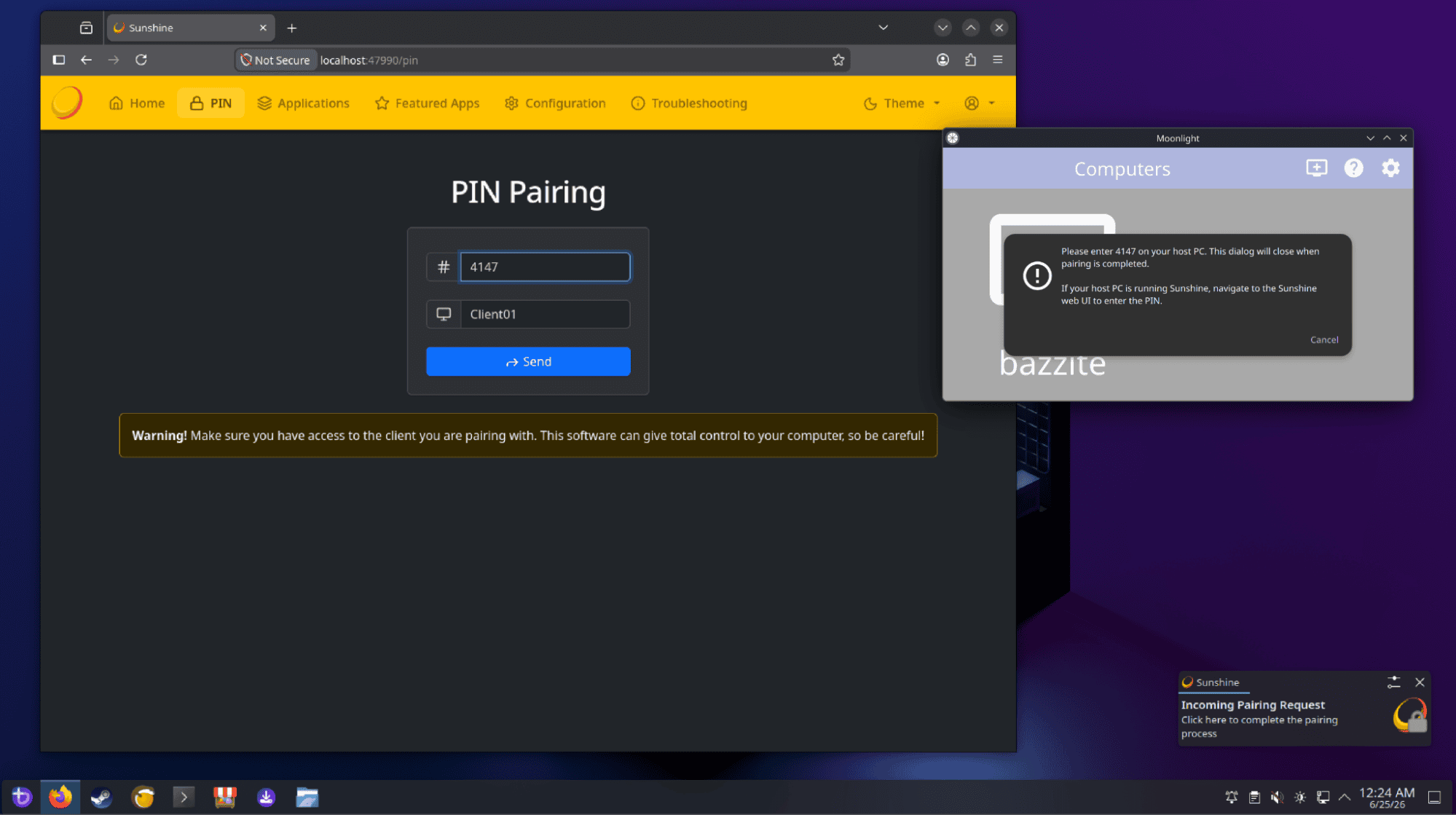1456x815 pixels.
Task: Expand hidden system tray icons
Action: click(1345, 798)
